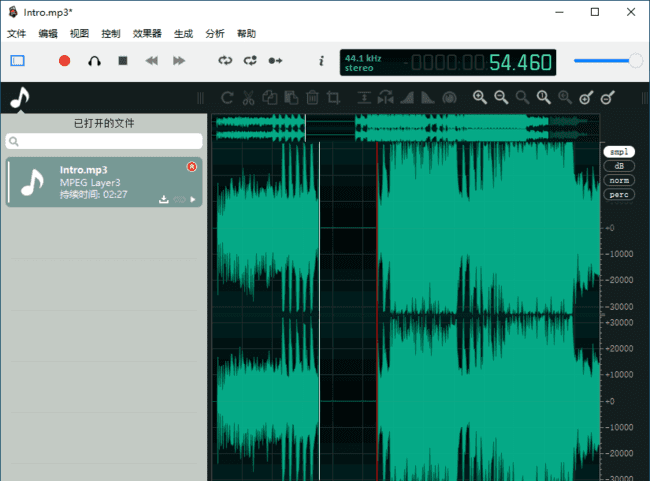Select the smpl scale button
650x481 pixels.
pyautogui.click(x=619, y=152)
